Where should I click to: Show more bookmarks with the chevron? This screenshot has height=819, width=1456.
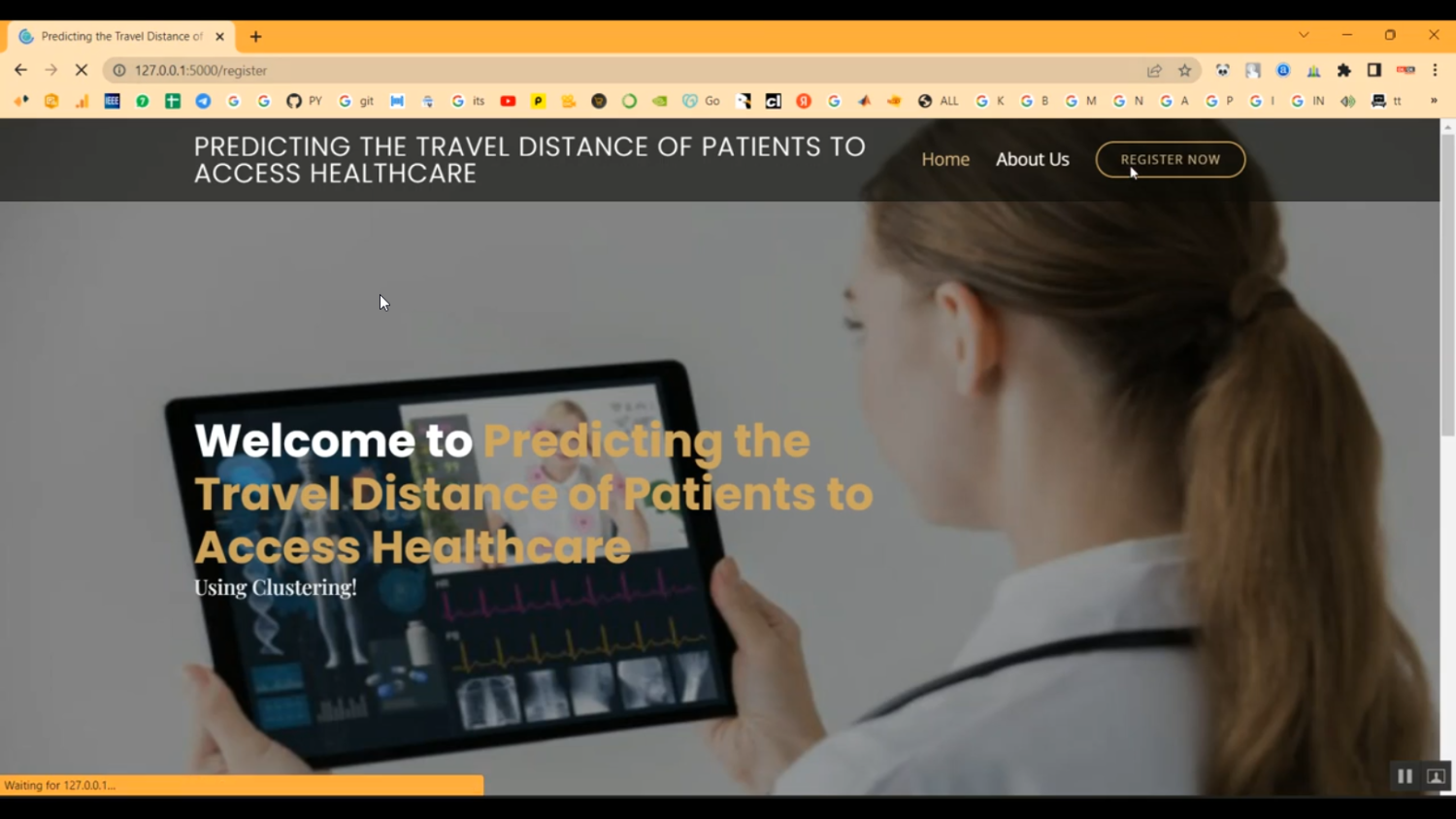tap(1434, 101)
